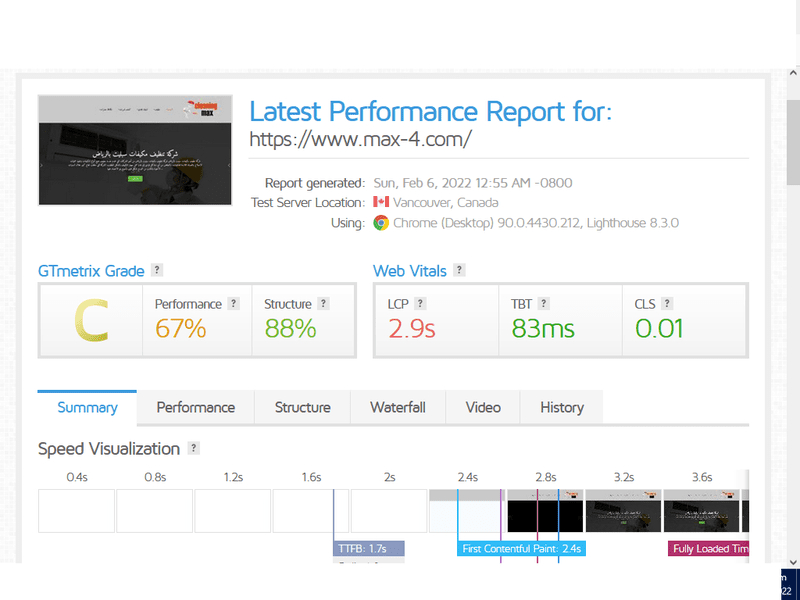Image resolution: width=800 pixels, height=600 pixels.
Task: Click the help icon beside GTmetrix Grade
Action: pyautogui.click(x=157, y=271)
